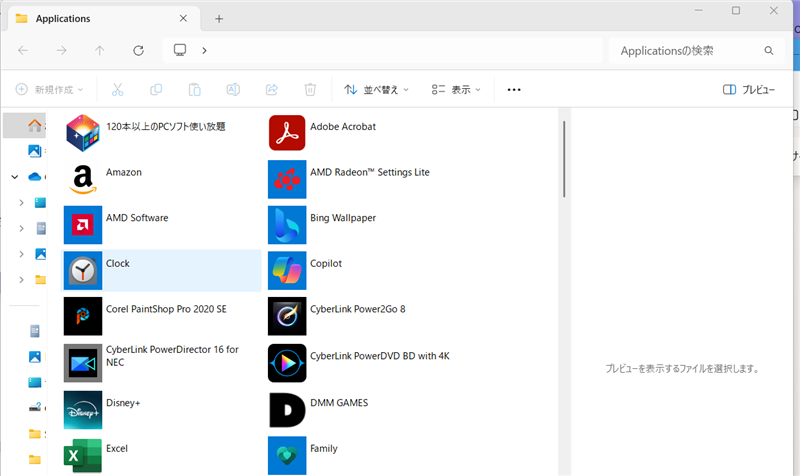Click the Copilot app icon
Screen dimensions: 800x476
click(287, 270)
